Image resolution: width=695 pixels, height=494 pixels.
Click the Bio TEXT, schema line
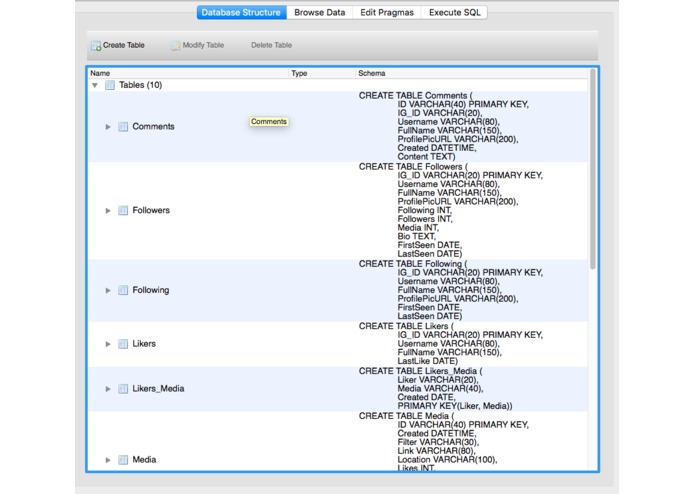417,237
